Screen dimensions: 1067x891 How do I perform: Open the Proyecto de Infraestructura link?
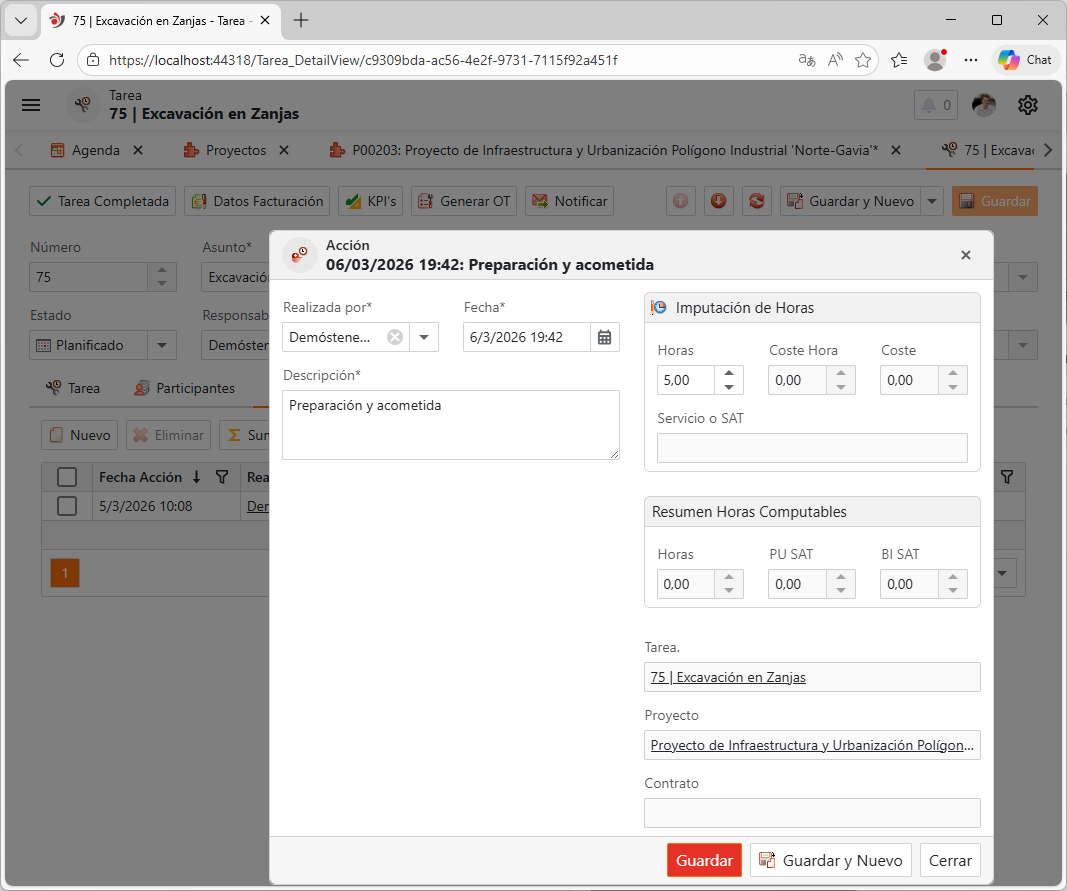(812, 745)
